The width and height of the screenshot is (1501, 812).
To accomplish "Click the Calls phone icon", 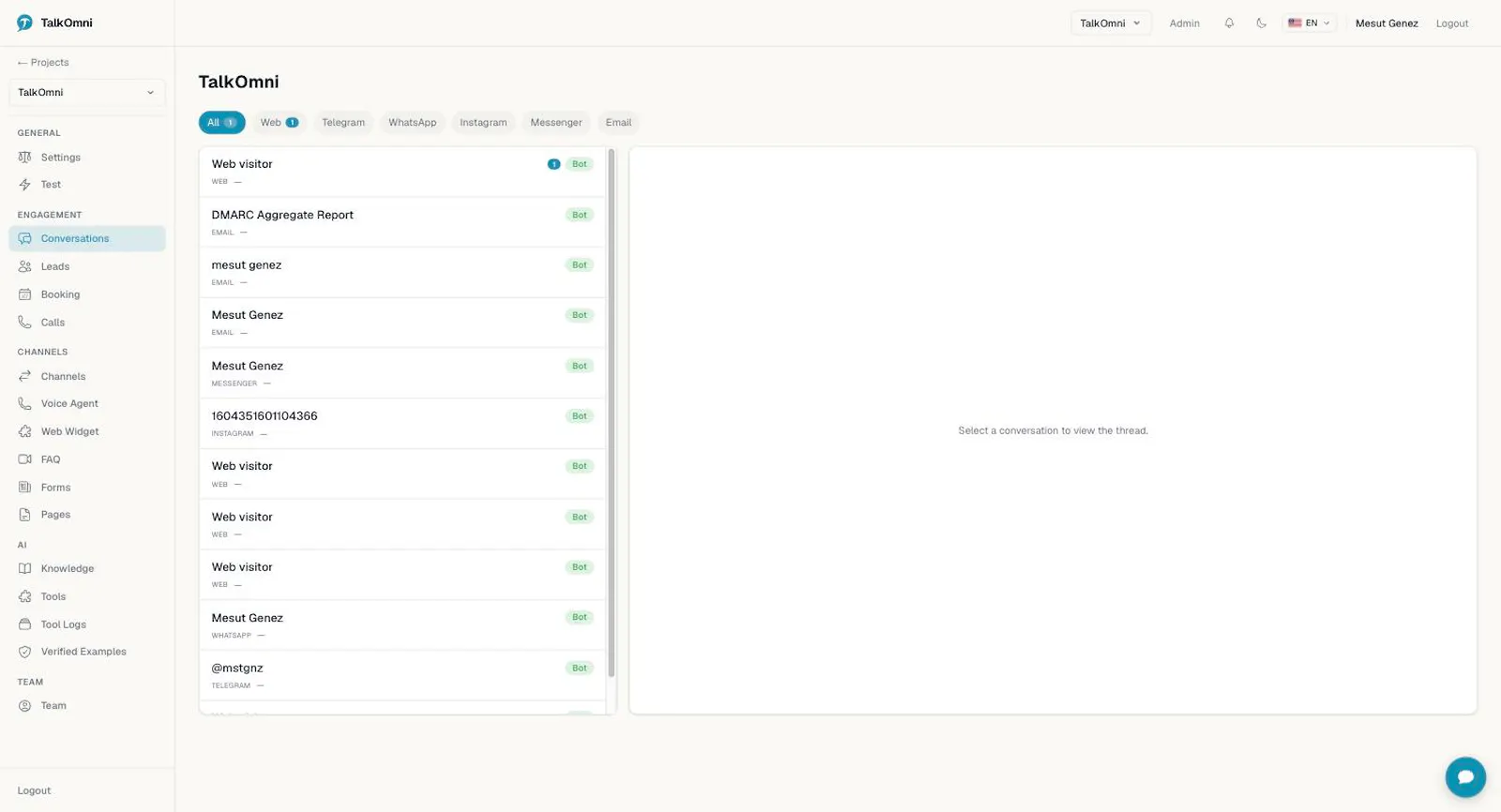I will coord(25,323).
